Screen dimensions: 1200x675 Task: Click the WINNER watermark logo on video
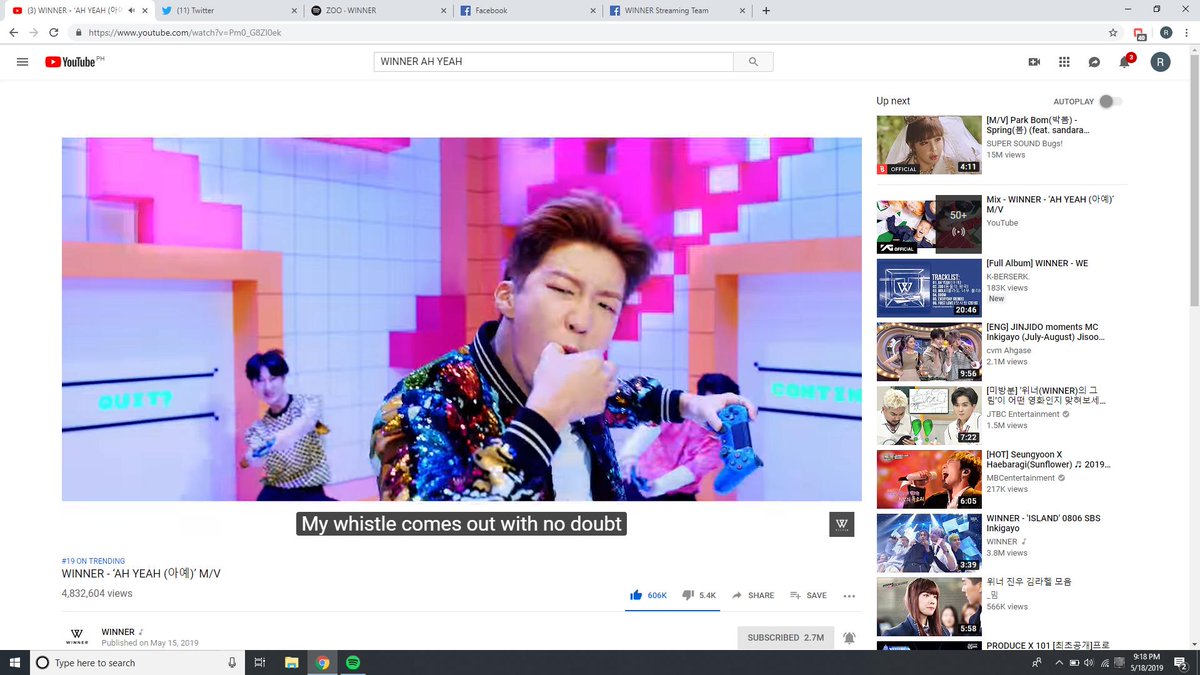[842, 524]
